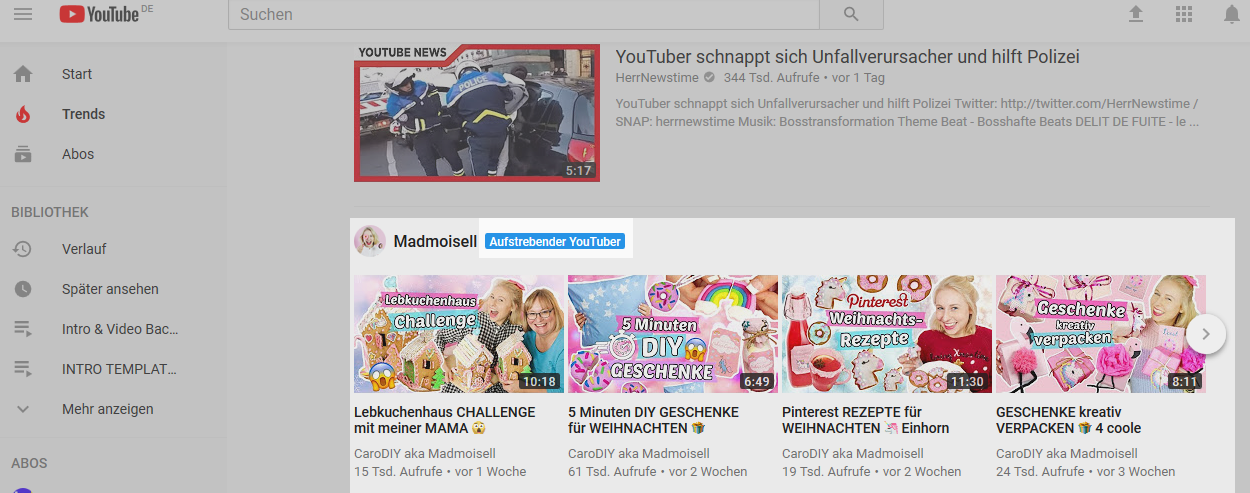Open Abos subscriptions page

point(77,154)
